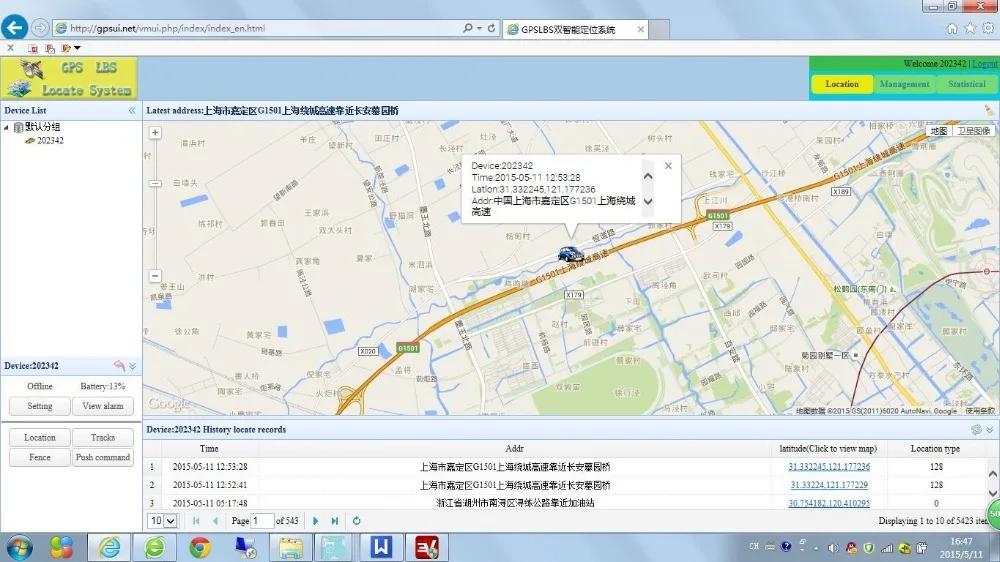Open coordinates link 30.754182,120.410295
Viewport: 1000px width, 562px height.
829,503
